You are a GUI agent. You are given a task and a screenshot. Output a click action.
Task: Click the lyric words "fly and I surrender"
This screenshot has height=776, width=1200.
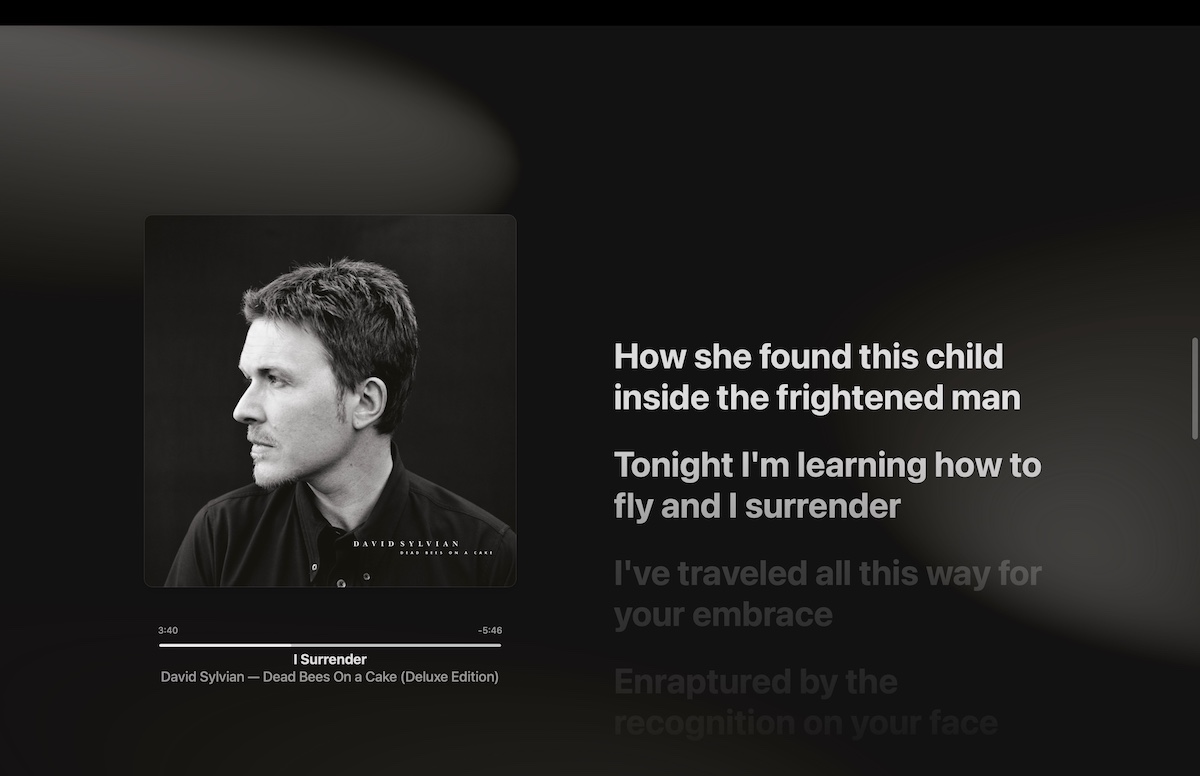[x=757, y=506]
